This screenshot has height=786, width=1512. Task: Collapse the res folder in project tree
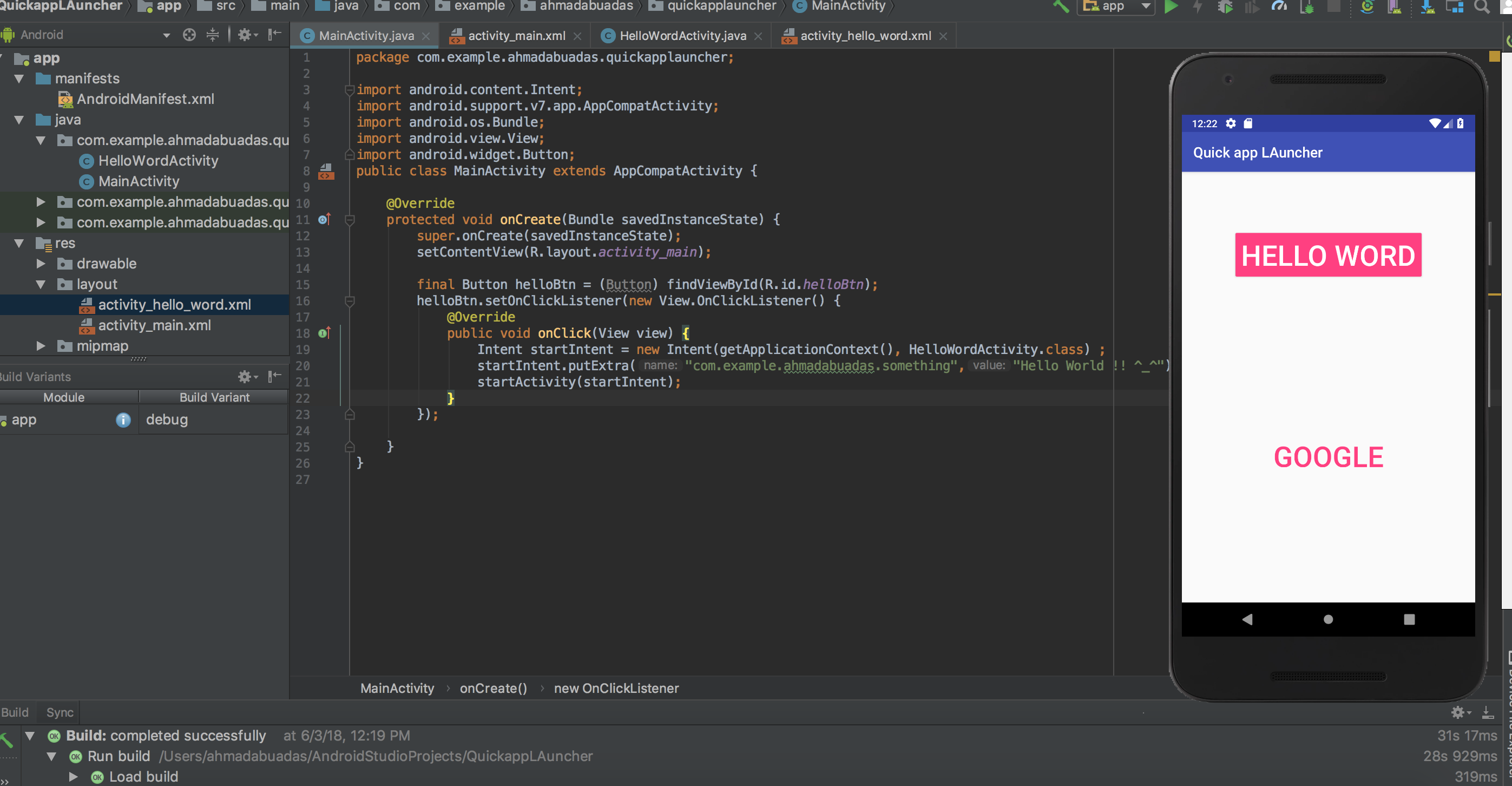click(x=19, y=243)
